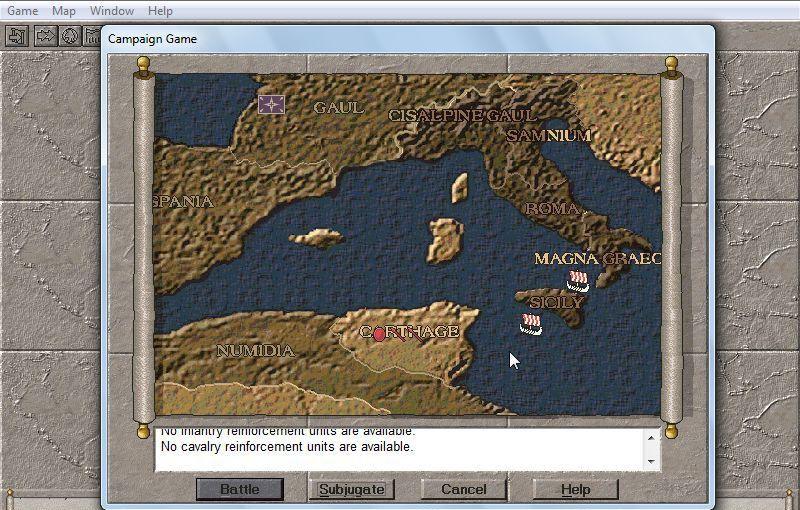Select the purple star marker near Gaul

pyautogui.click(x=271, y=103)
